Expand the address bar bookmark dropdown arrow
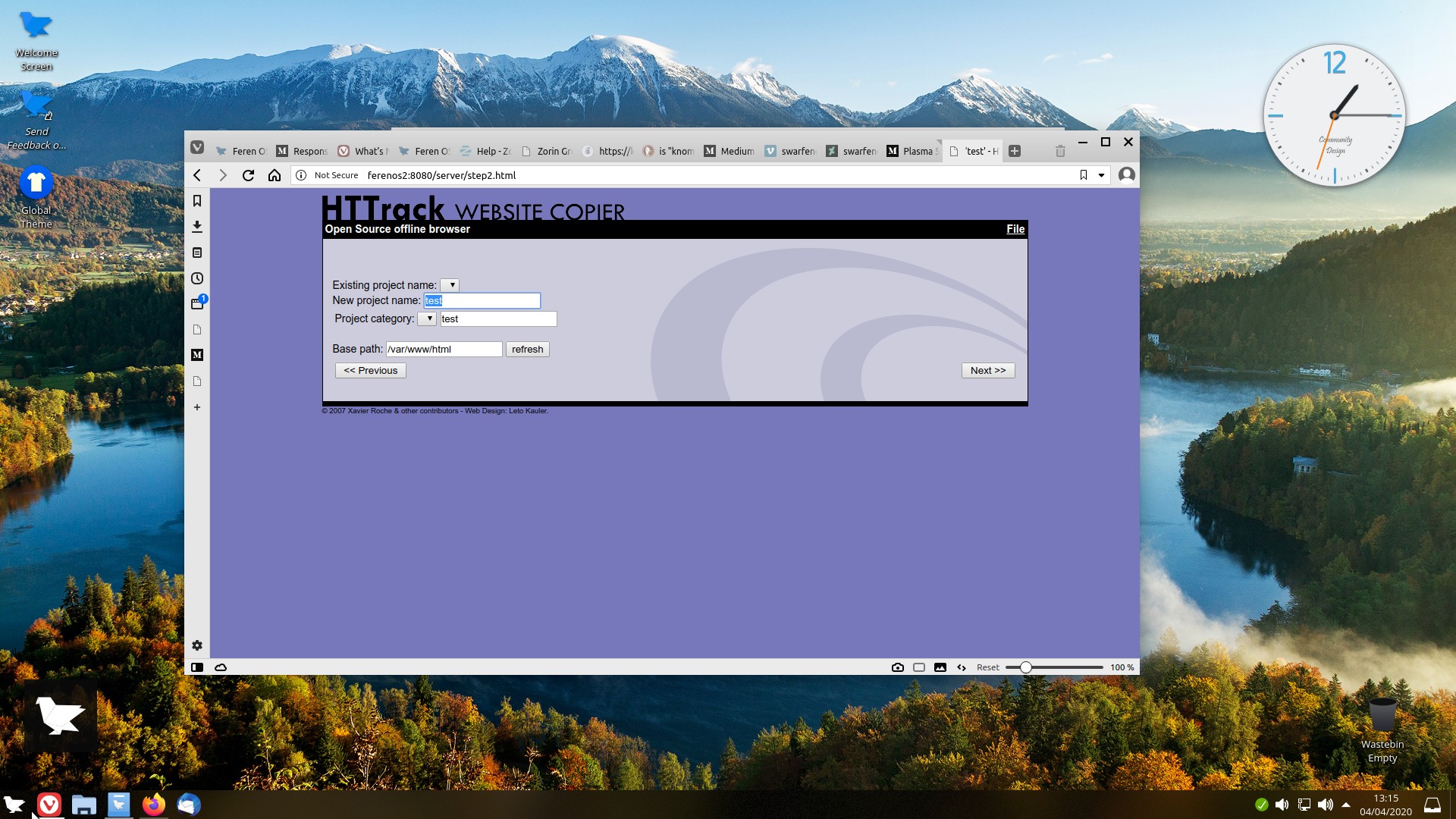 (1101, 175)
